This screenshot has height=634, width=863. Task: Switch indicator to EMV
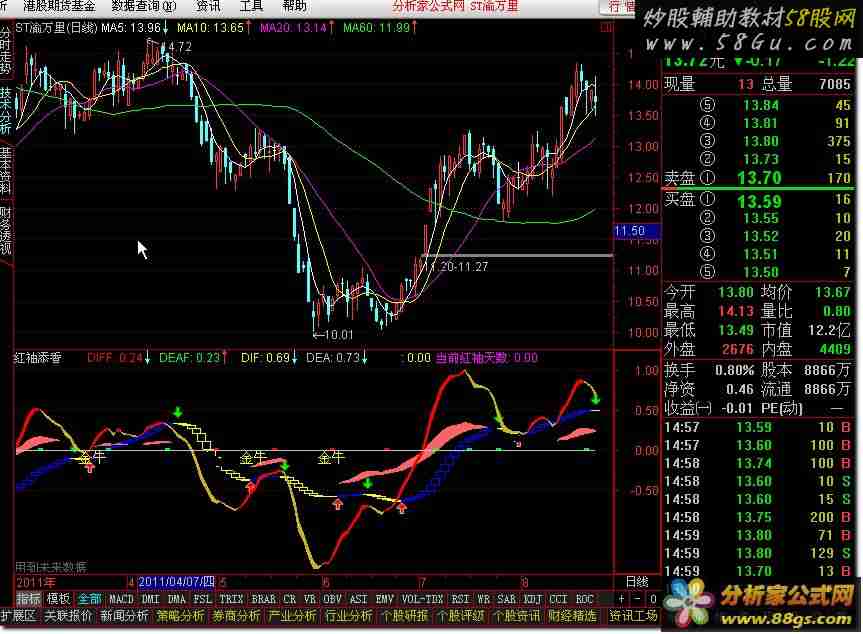(x=384, y=599)
